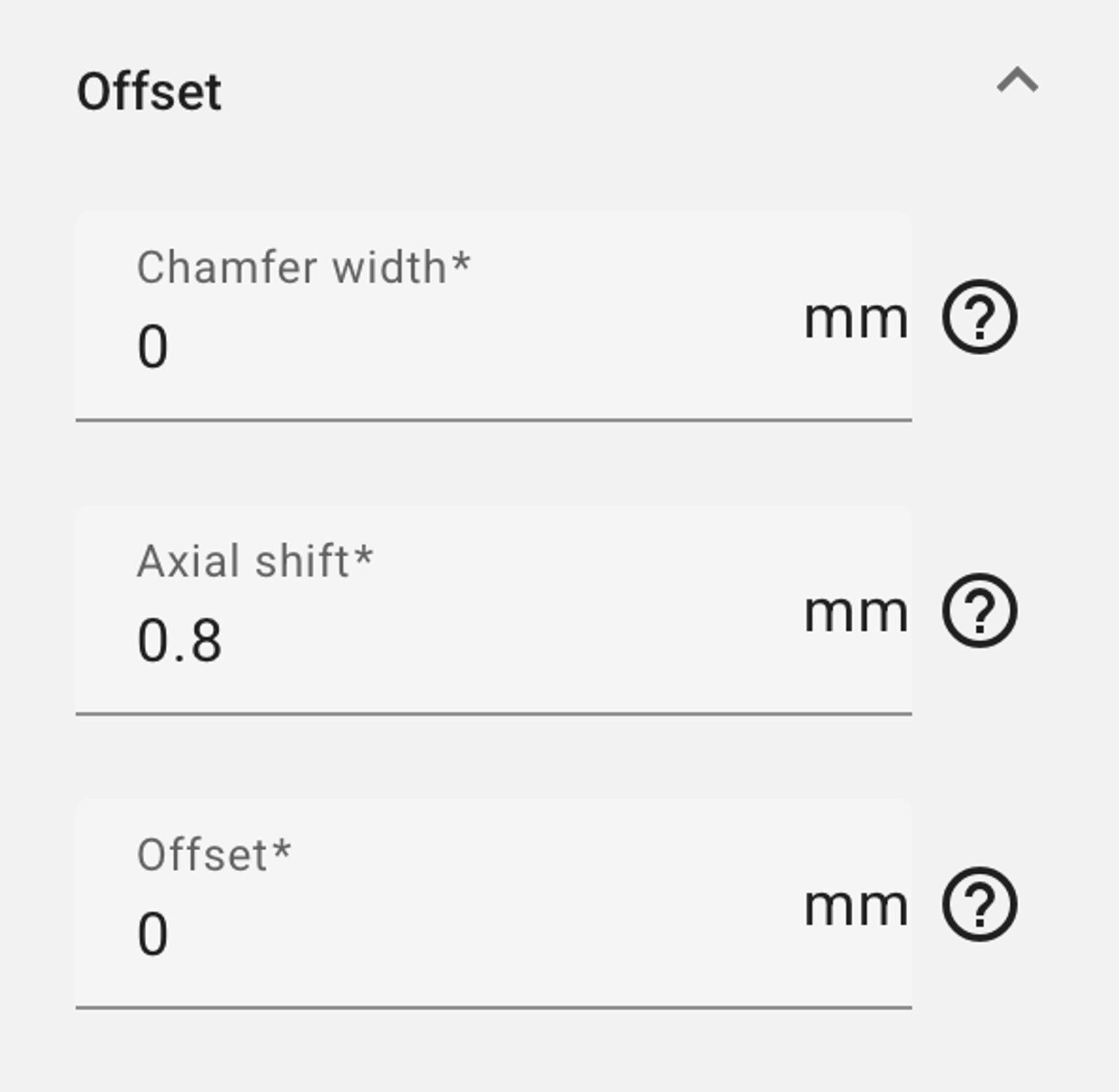Click the mm label of the Offset field

tap(855, 905)
